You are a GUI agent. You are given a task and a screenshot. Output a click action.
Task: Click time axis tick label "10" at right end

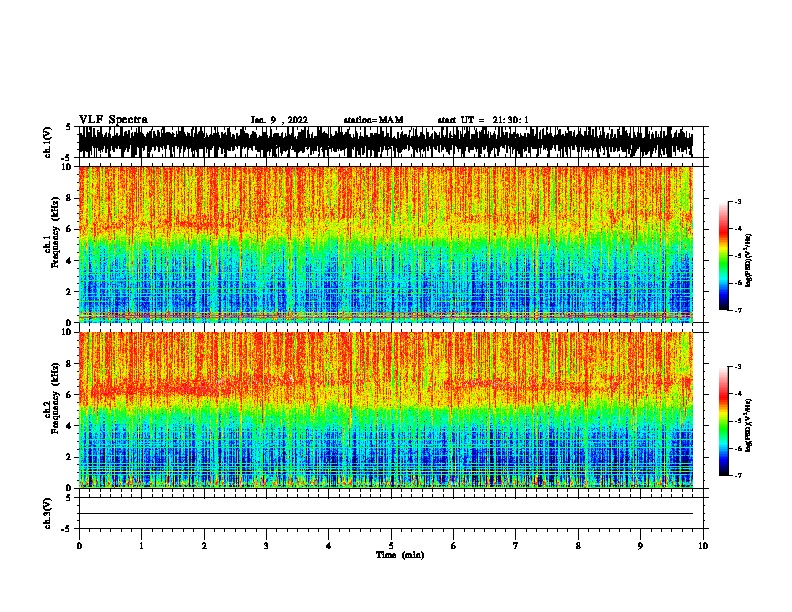click(x=703, y=546)
